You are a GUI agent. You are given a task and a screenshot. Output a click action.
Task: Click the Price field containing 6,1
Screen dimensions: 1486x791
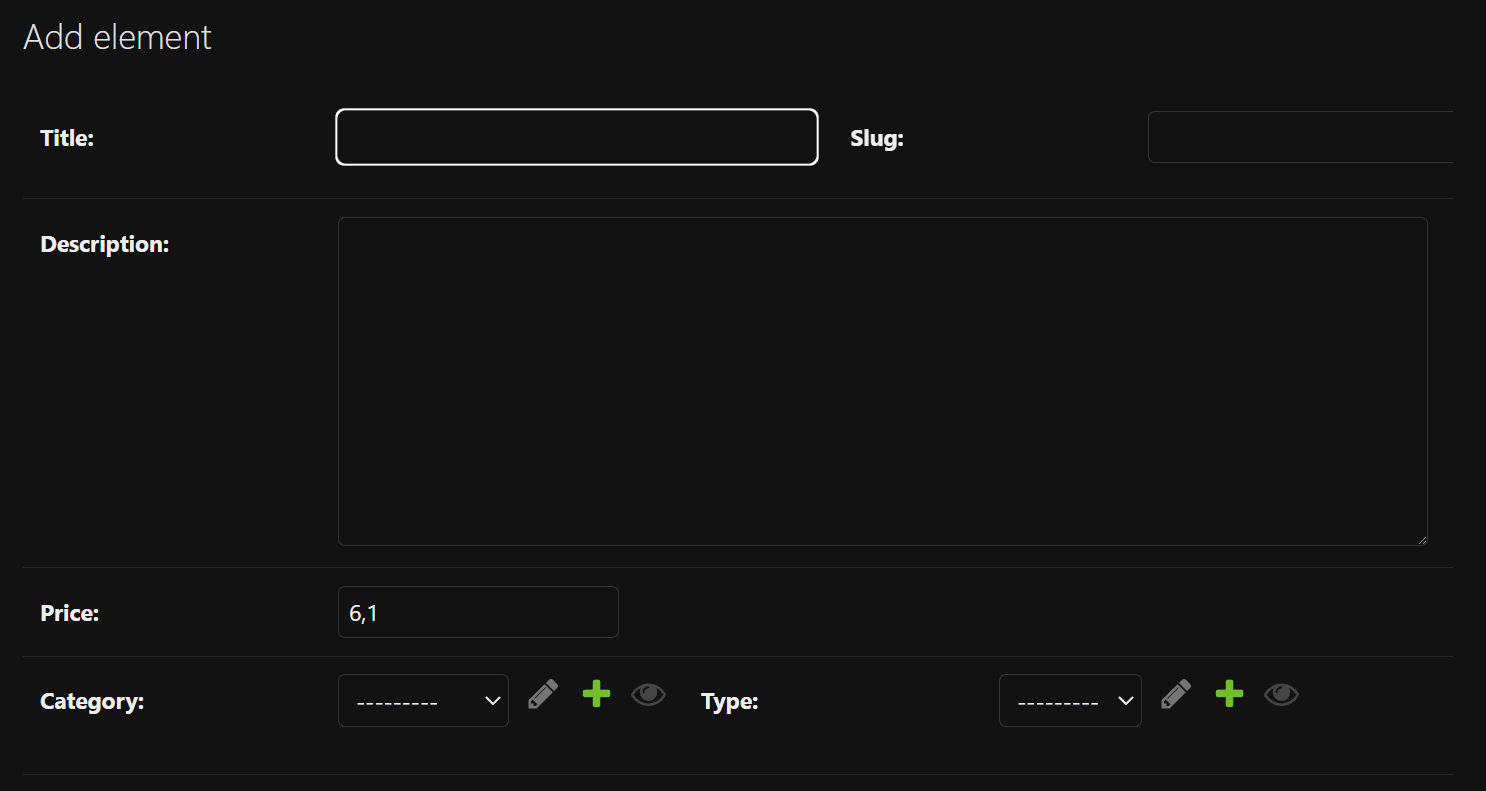(x=478, y=612)
